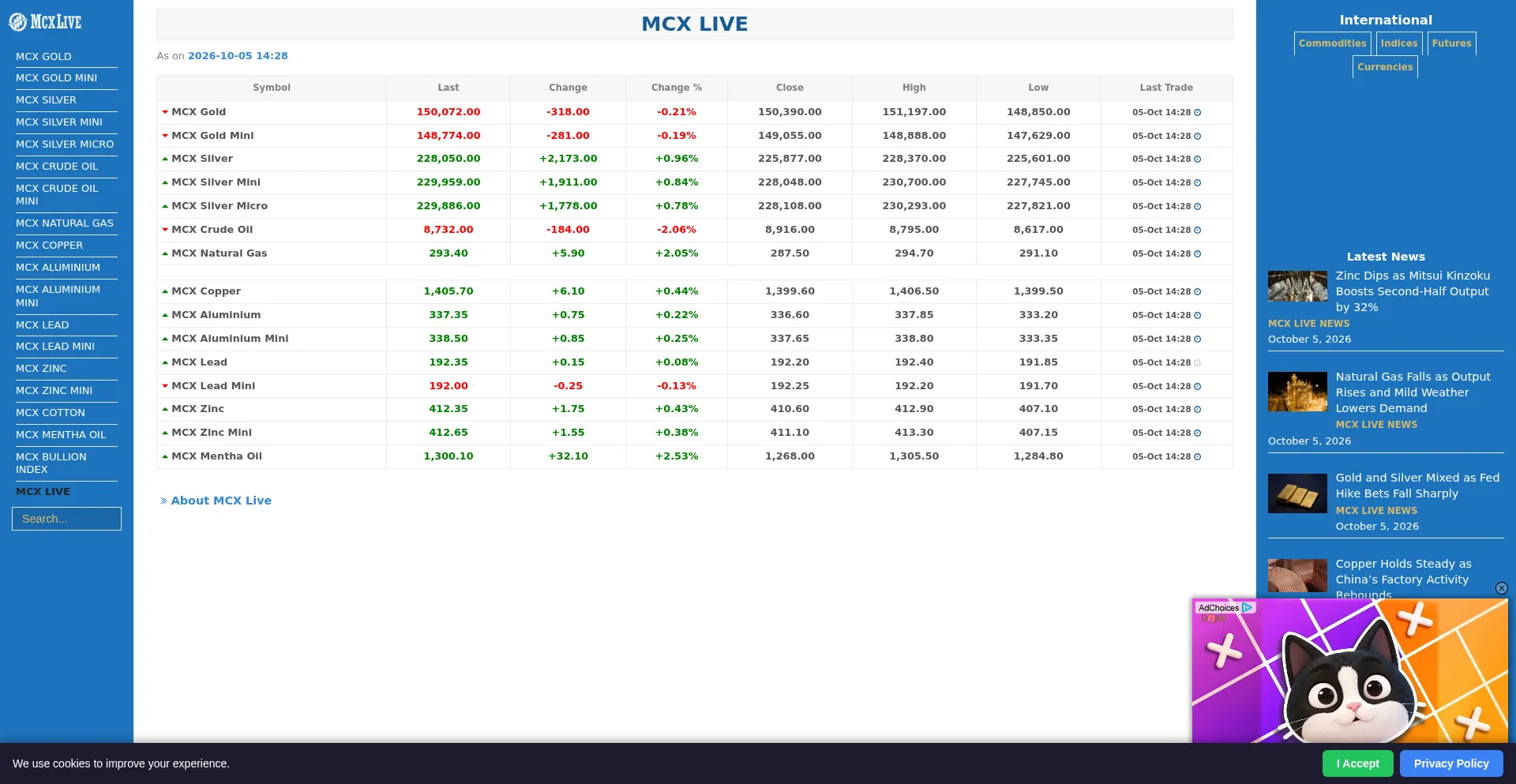Click the clock icon in MCX Mentha Oil row

pos(1198,457)
